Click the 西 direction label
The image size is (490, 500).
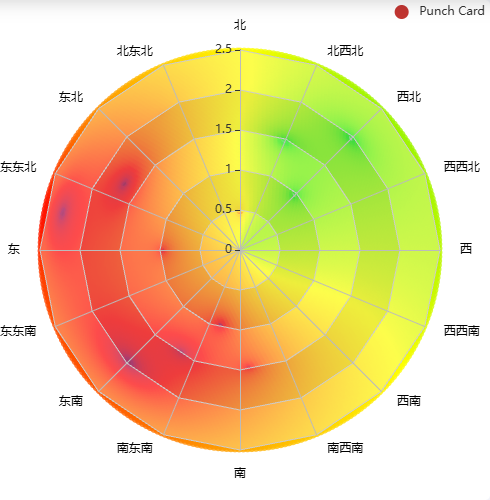coord(466,248)
